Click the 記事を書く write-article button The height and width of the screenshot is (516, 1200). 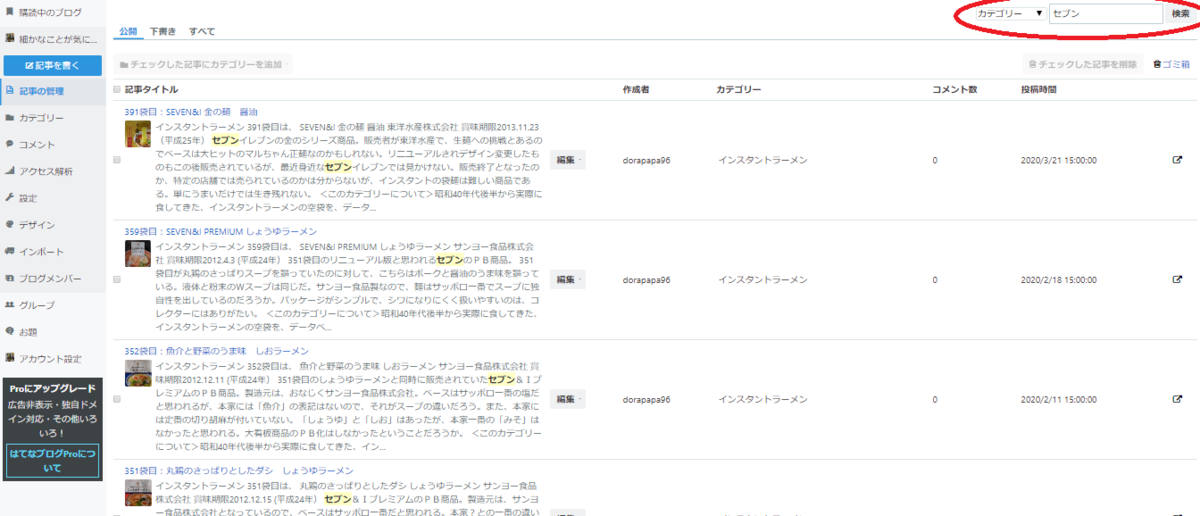[52, 65]
